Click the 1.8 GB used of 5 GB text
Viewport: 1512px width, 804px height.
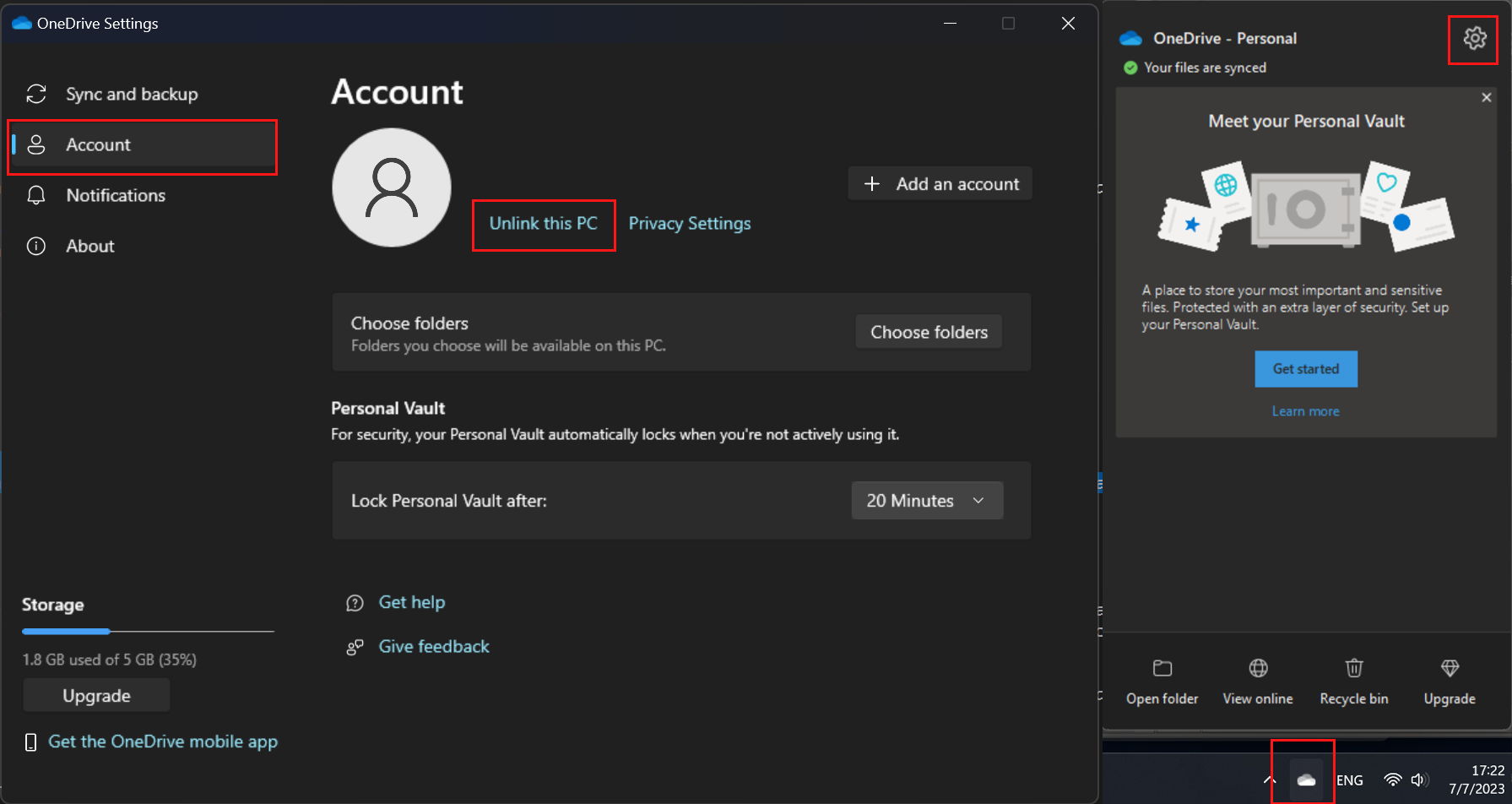(110, 660)
